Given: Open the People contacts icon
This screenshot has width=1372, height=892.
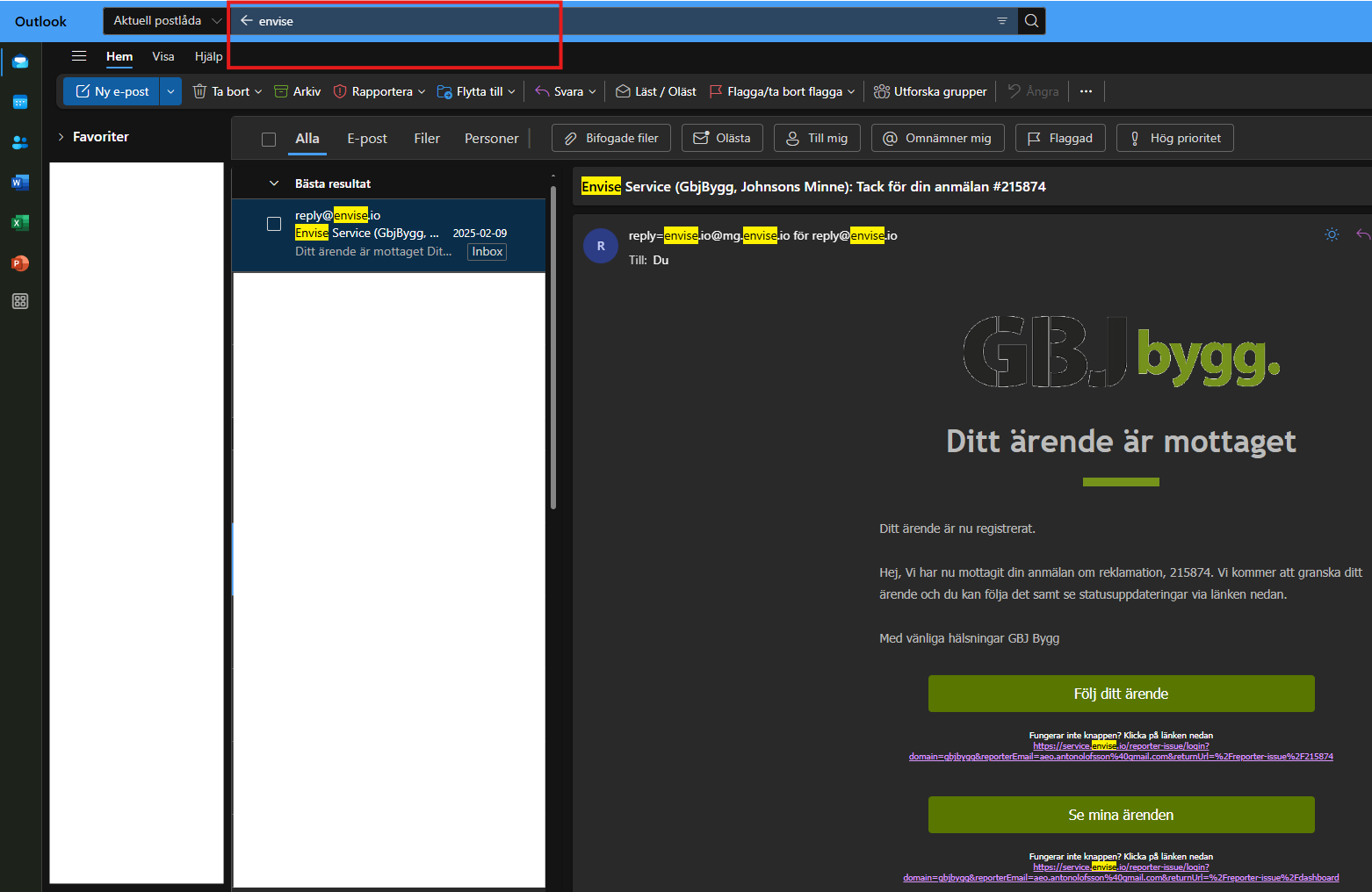Looking at the screenshot, I should pos(20,142).
